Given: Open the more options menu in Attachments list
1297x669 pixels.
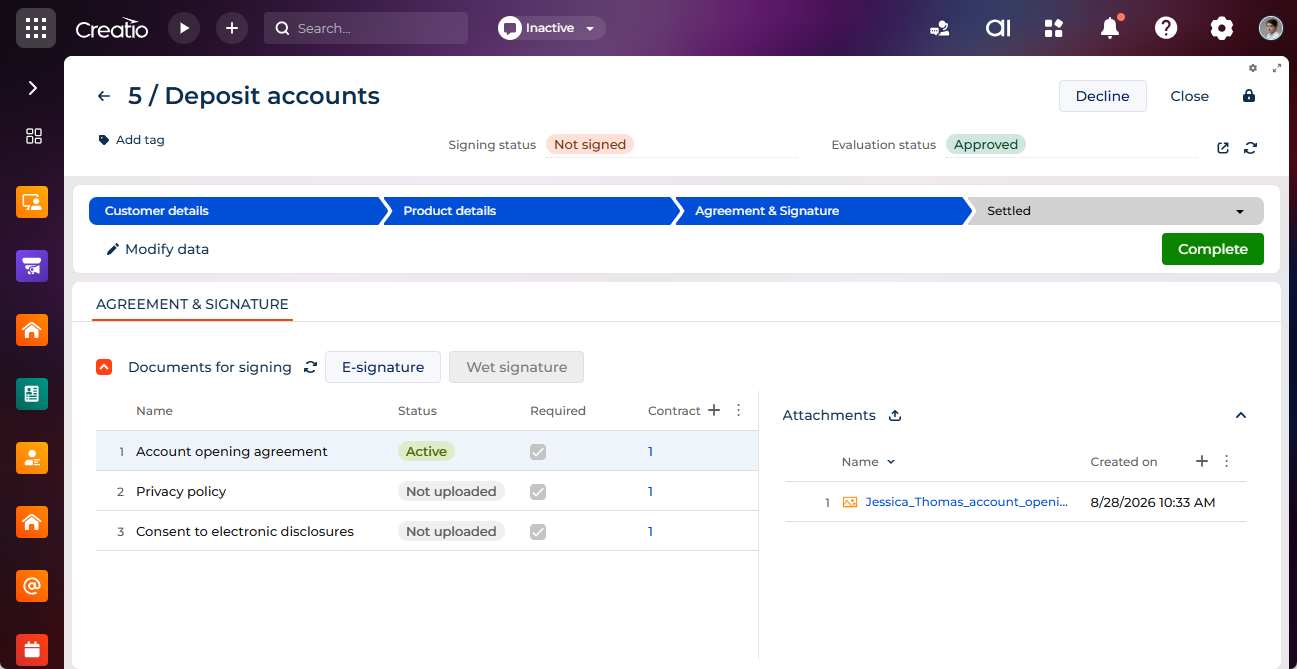Looking at the screenshot, I should pyautogui.click(x=1227, y=461).
